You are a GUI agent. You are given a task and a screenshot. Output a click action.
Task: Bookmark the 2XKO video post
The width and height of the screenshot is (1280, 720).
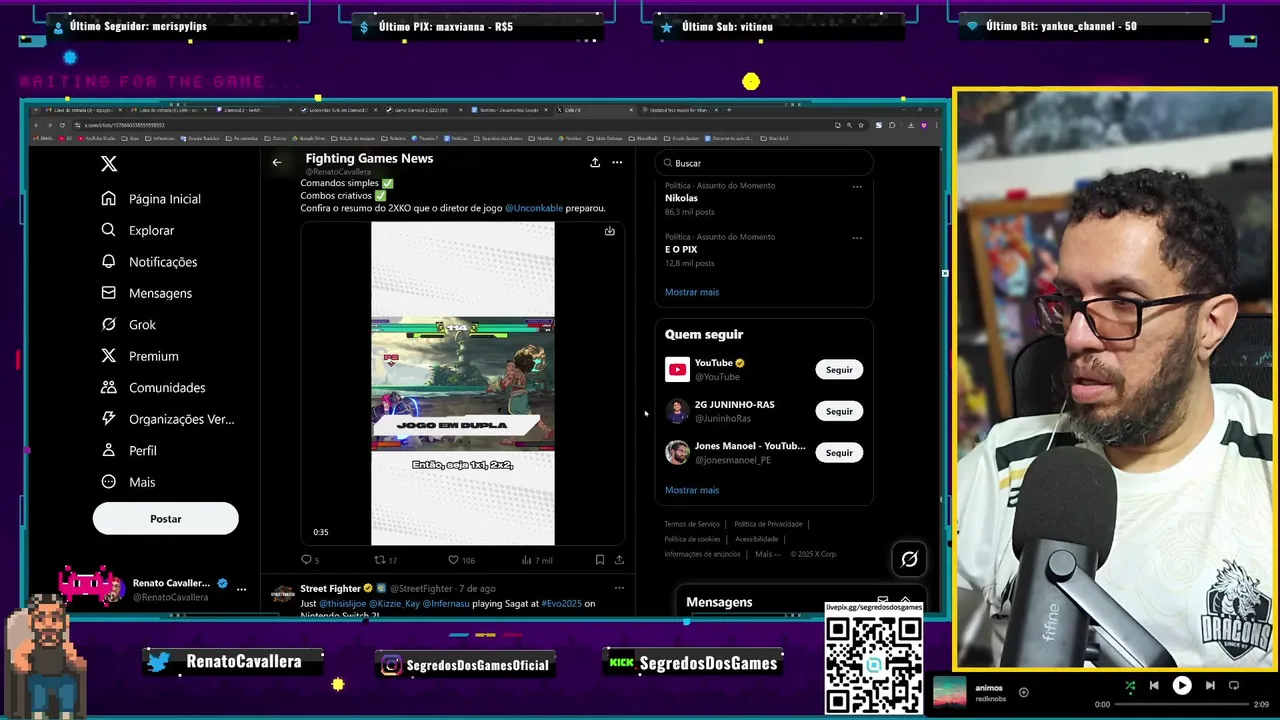tap(599, 560)
